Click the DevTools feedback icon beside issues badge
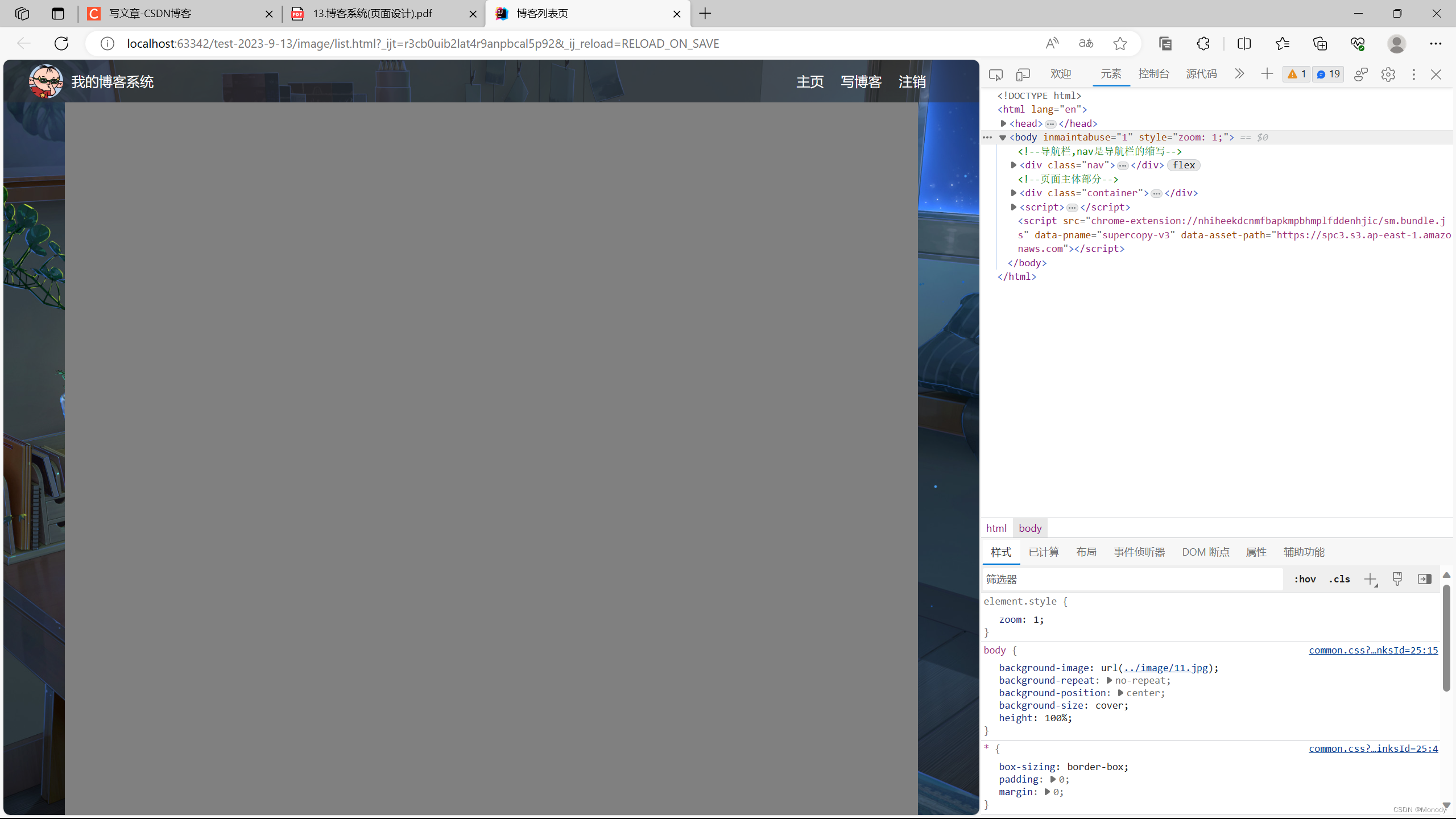Screen dimensions: 1456x819 point(1361,75)
